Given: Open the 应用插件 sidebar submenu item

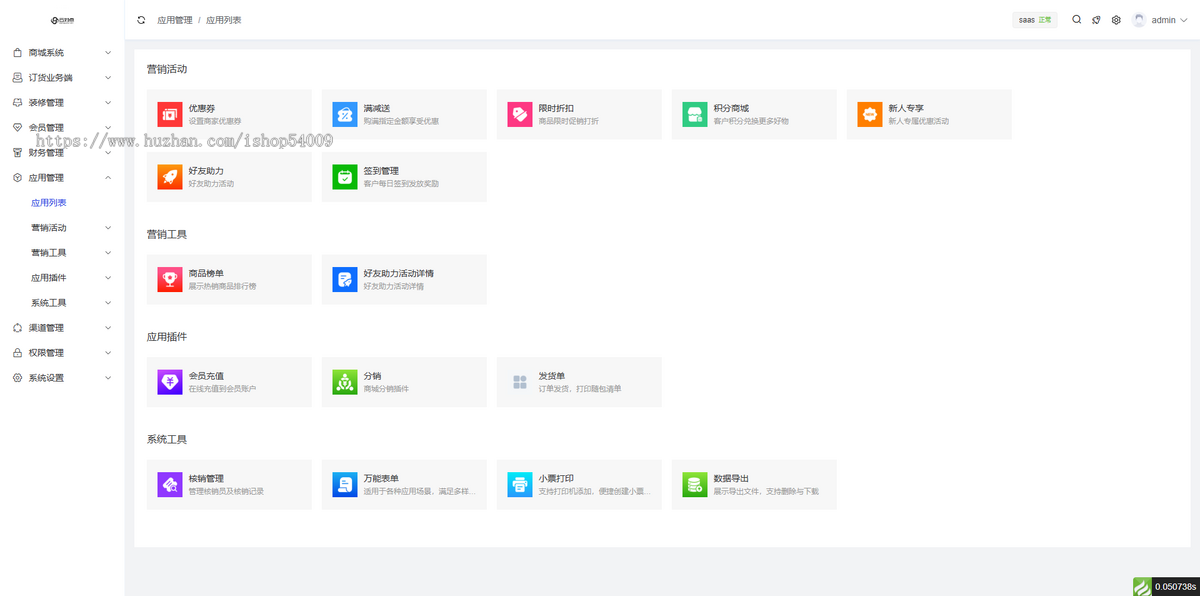Looking at the screenshot, I should click(62, 277).
